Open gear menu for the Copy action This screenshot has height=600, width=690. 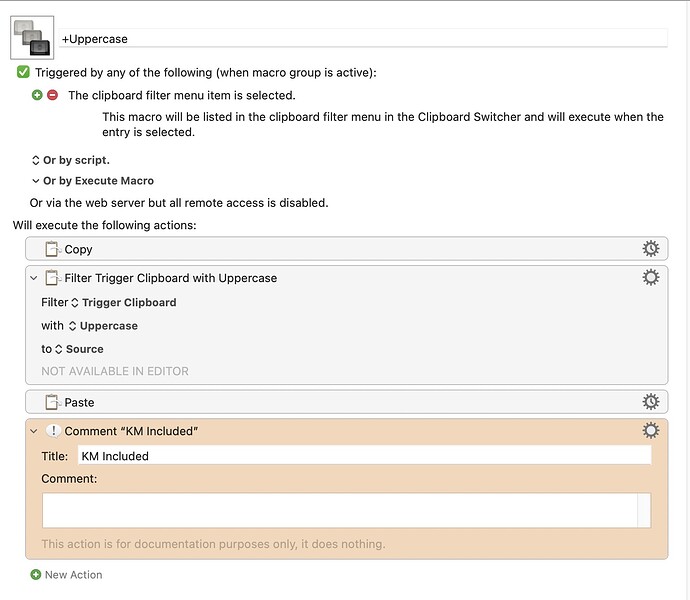click(x=650, y=249)
